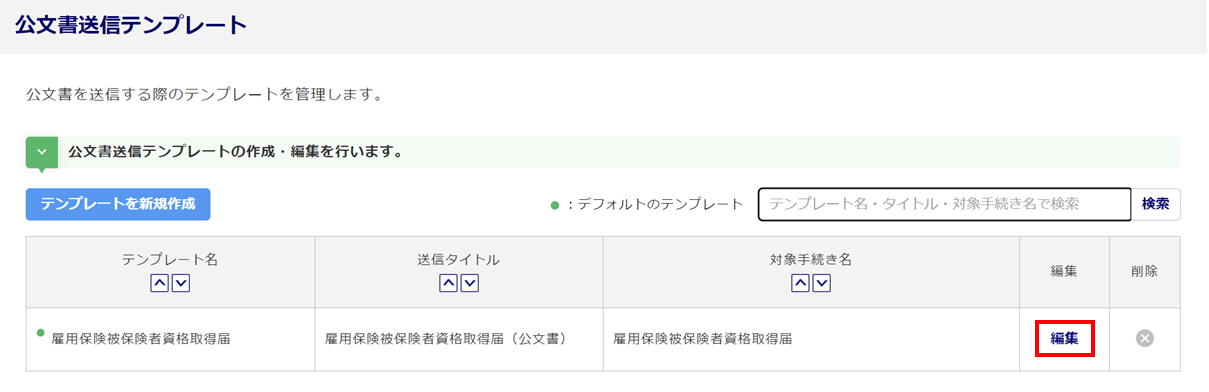Open 編集 for 雇用保険被保険者資格取得届
This screenshot has width=1209, height=392.
click(x=1064, y=338)
